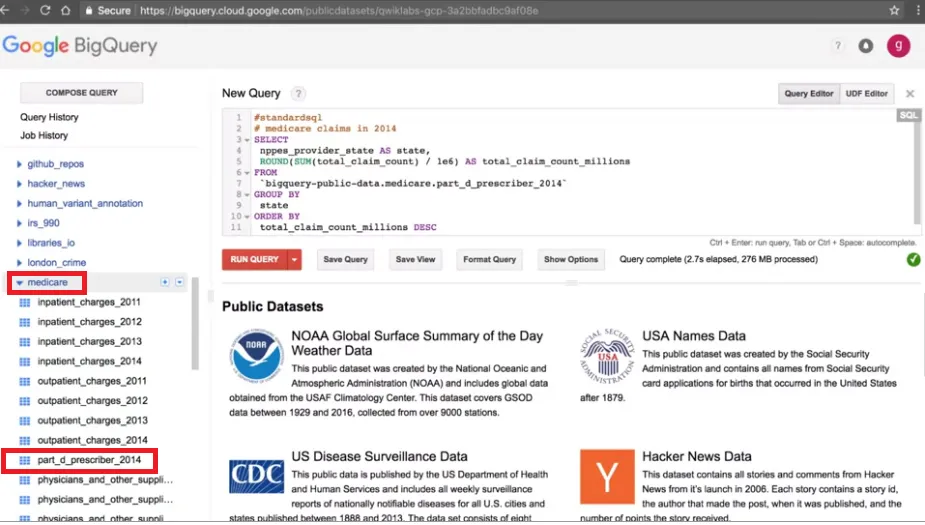The width and height of the screenshot is (925, 525).
Task: Click the sidebar dataset list scrollbar
Action: pos(195,323)
